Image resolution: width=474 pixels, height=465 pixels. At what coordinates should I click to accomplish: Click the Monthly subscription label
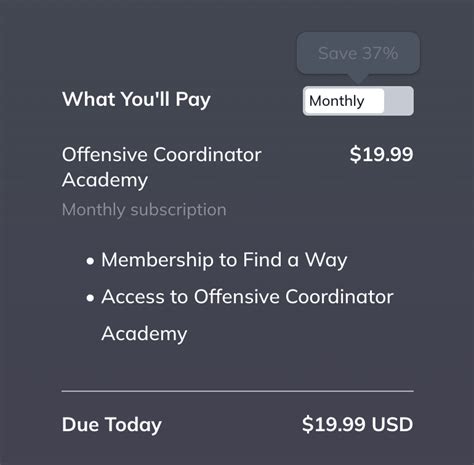144,210
